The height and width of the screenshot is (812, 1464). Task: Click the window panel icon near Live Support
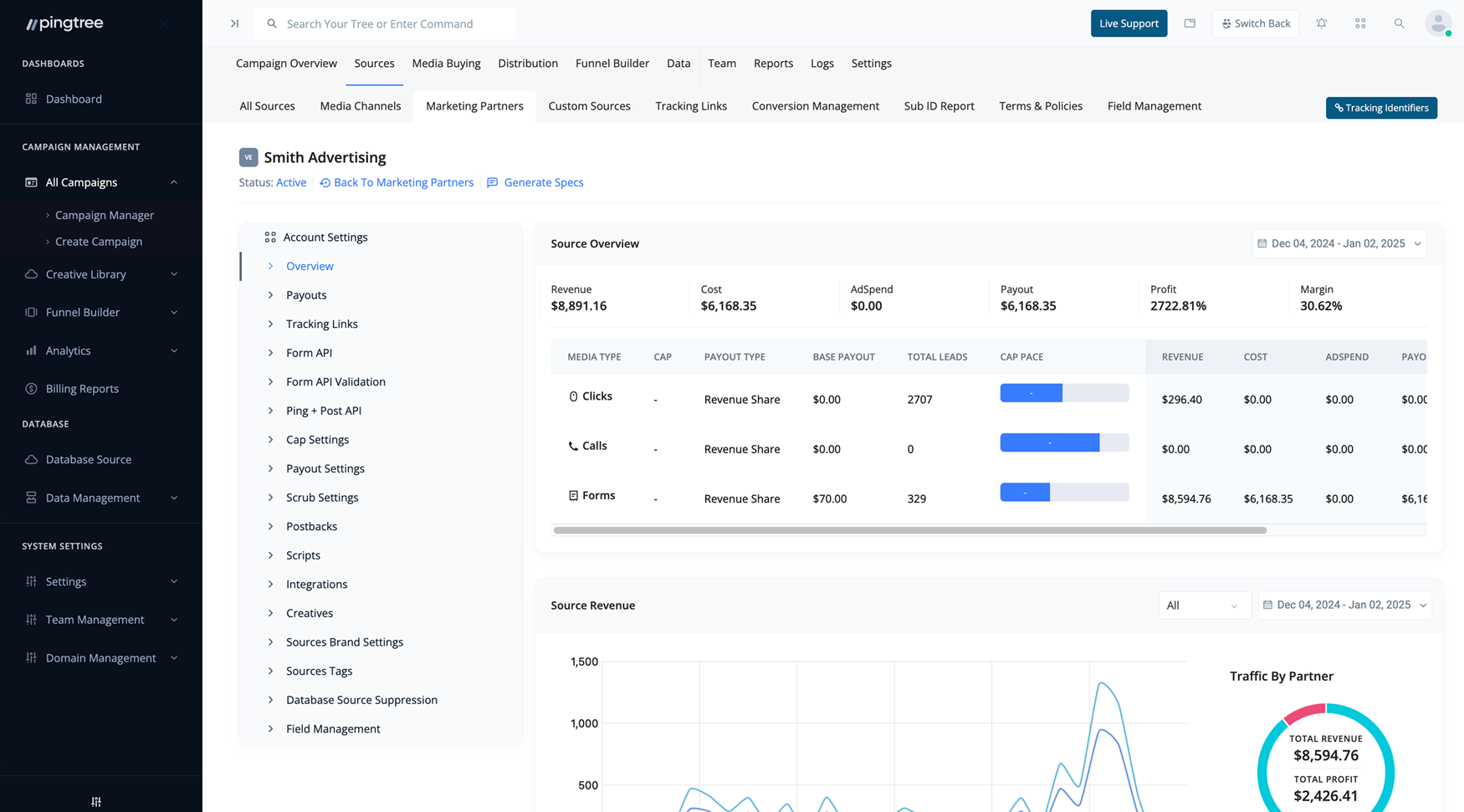pyautogui.click(x=1190, y=23)
